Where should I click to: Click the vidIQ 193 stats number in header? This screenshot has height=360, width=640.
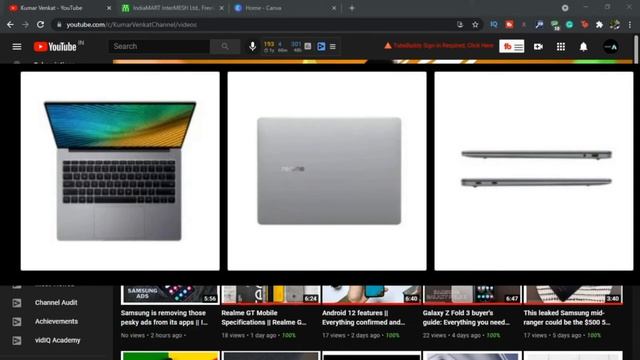coord(269,44)
